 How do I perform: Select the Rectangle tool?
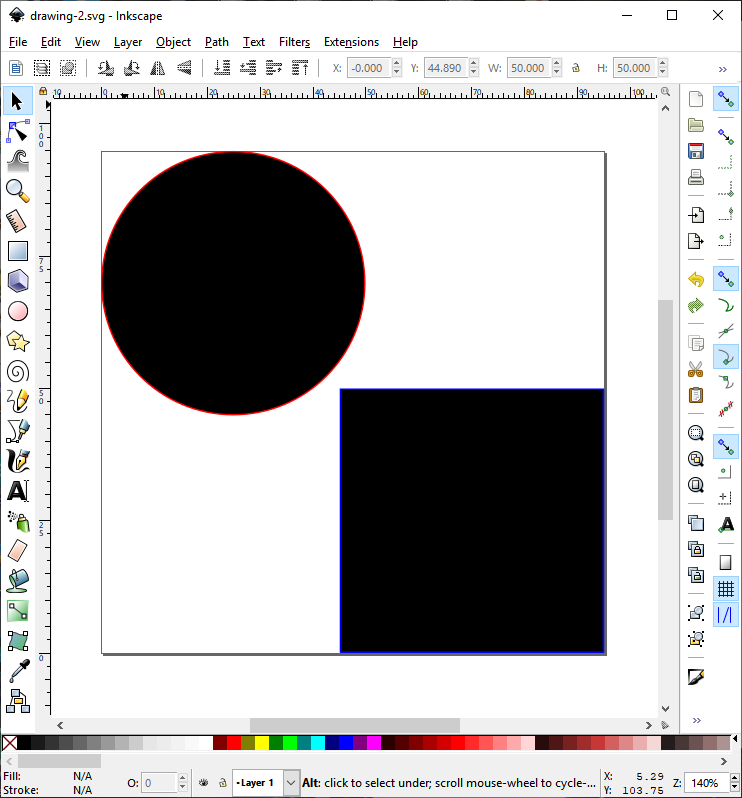click(x=17, y=251)
